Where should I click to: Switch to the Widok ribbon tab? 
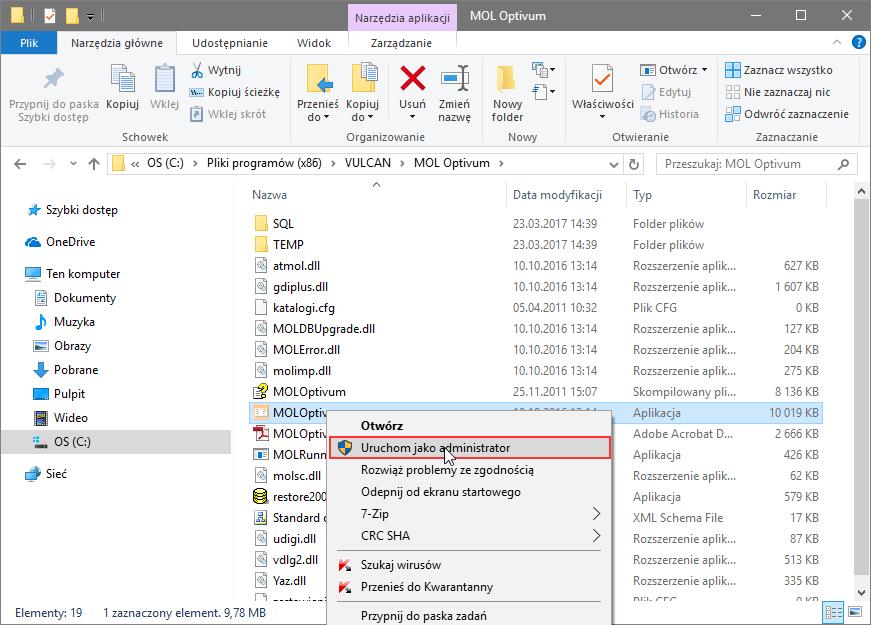pos(314,43)
